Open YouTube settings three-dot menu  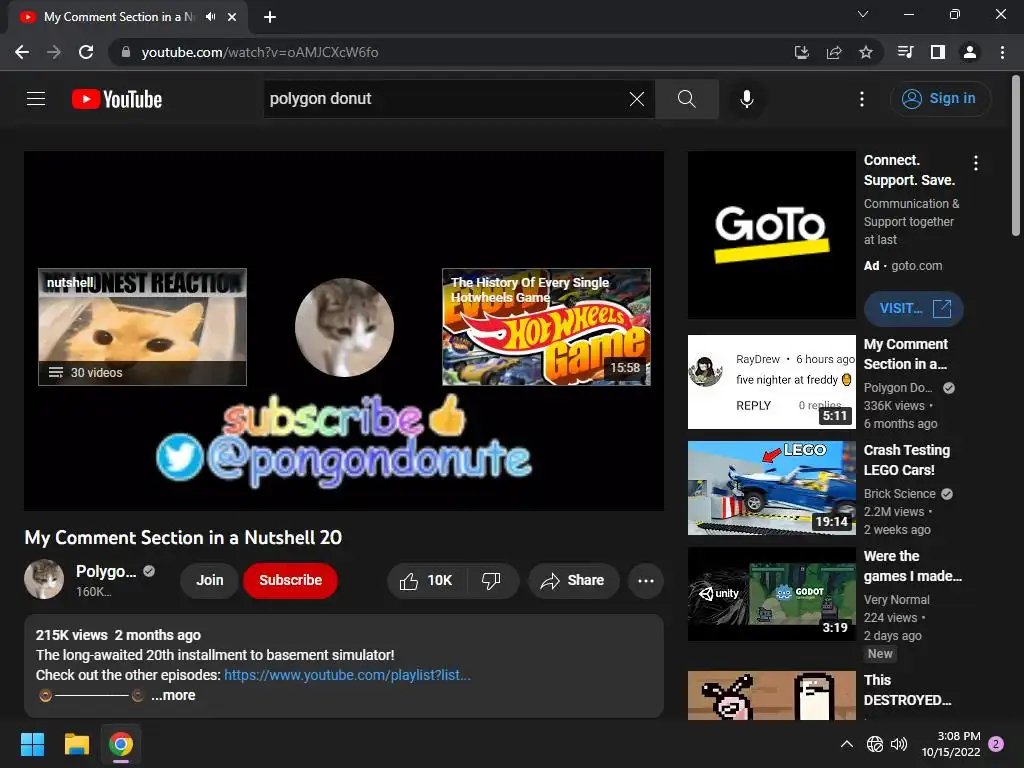click(x=862, y=99)
